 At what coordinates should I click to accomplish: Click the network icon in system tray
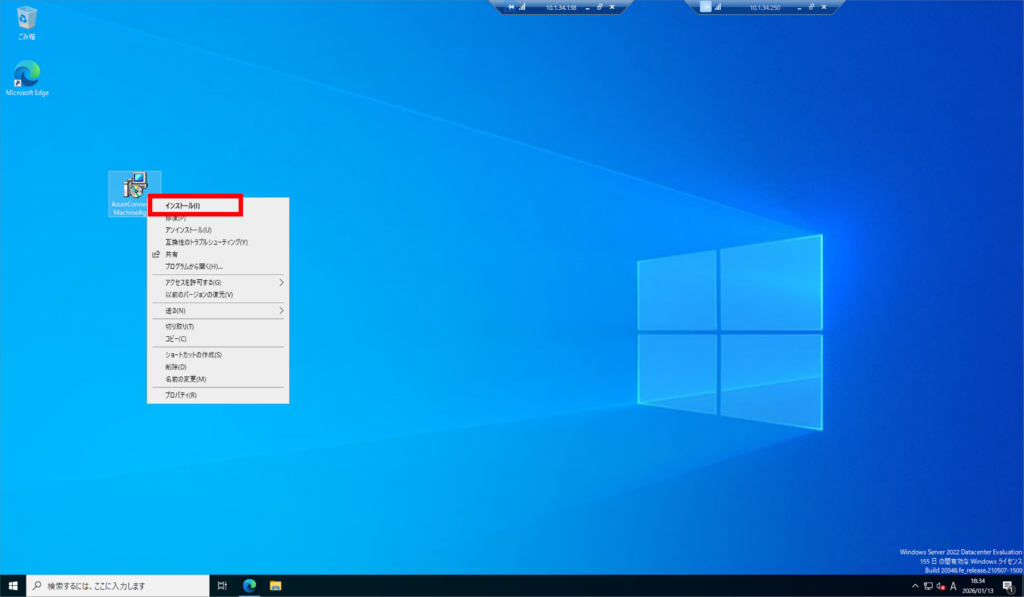pyautogui.click(x=928, y=586)
